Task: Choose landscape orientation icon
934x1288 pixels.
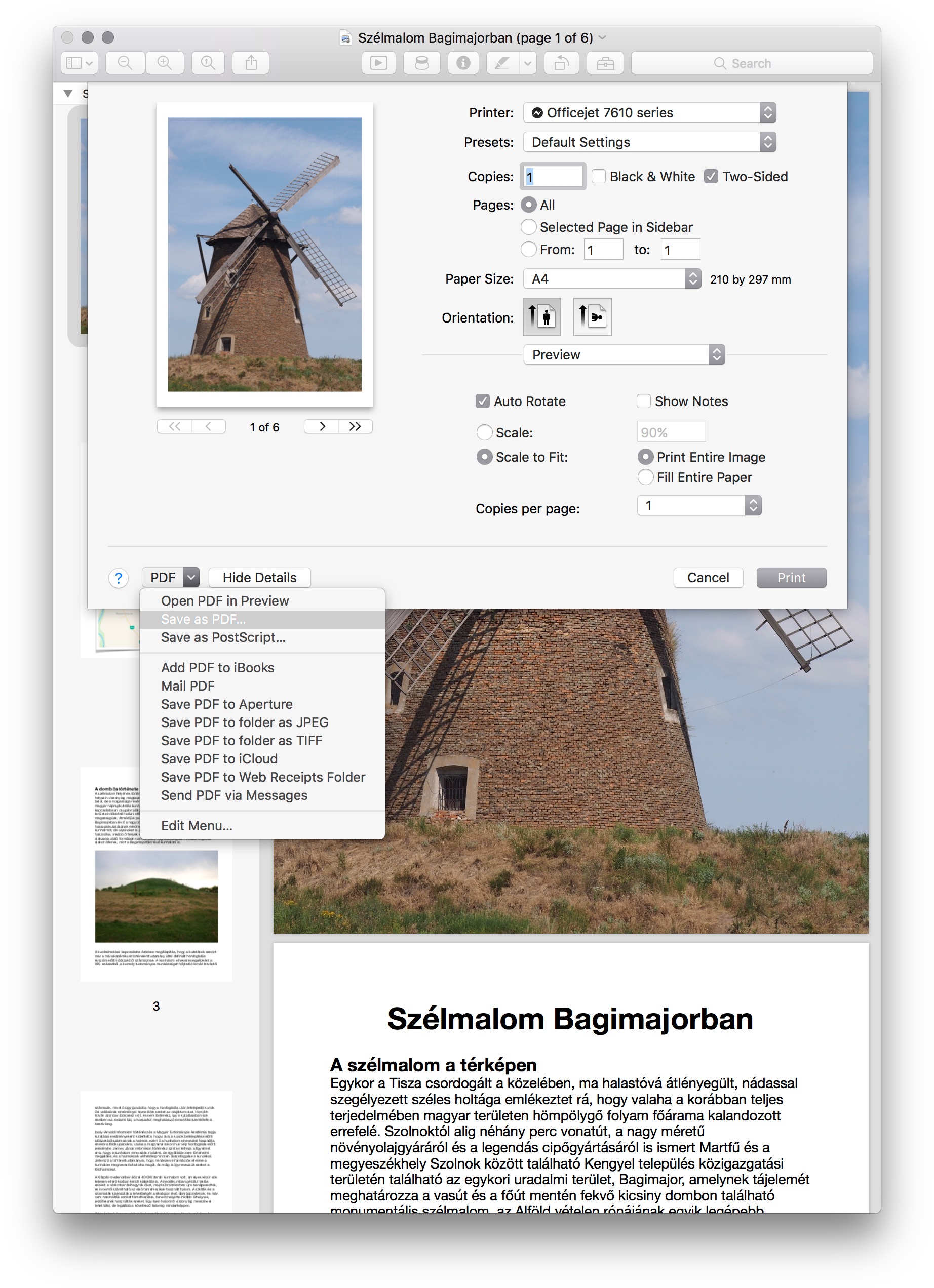Action: [x=593, y=317]
